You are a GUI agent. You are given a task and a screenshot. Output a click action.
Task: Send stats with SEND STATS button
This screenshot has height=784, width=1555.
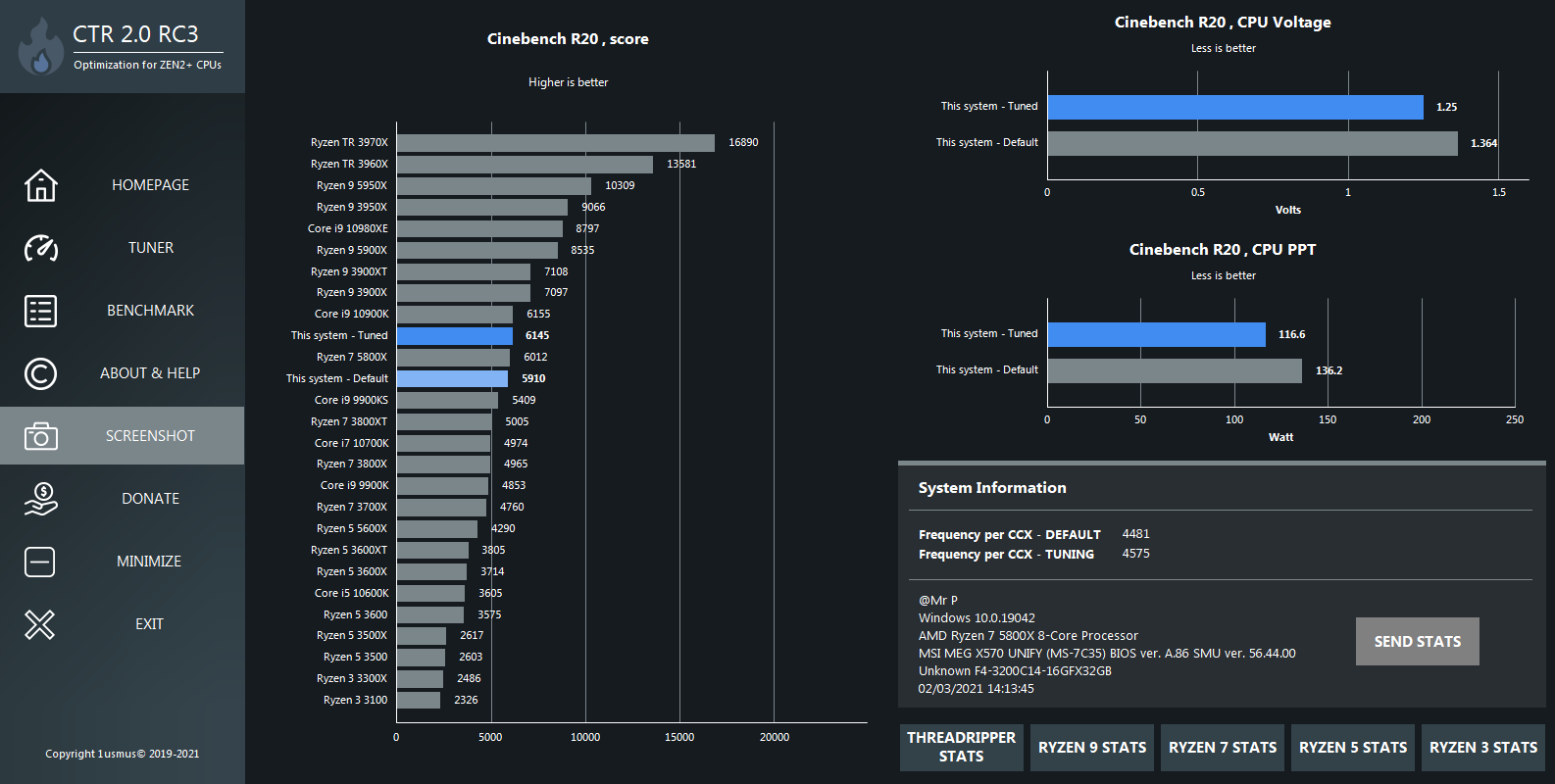pyautogui.click(x=1417, y=641)
